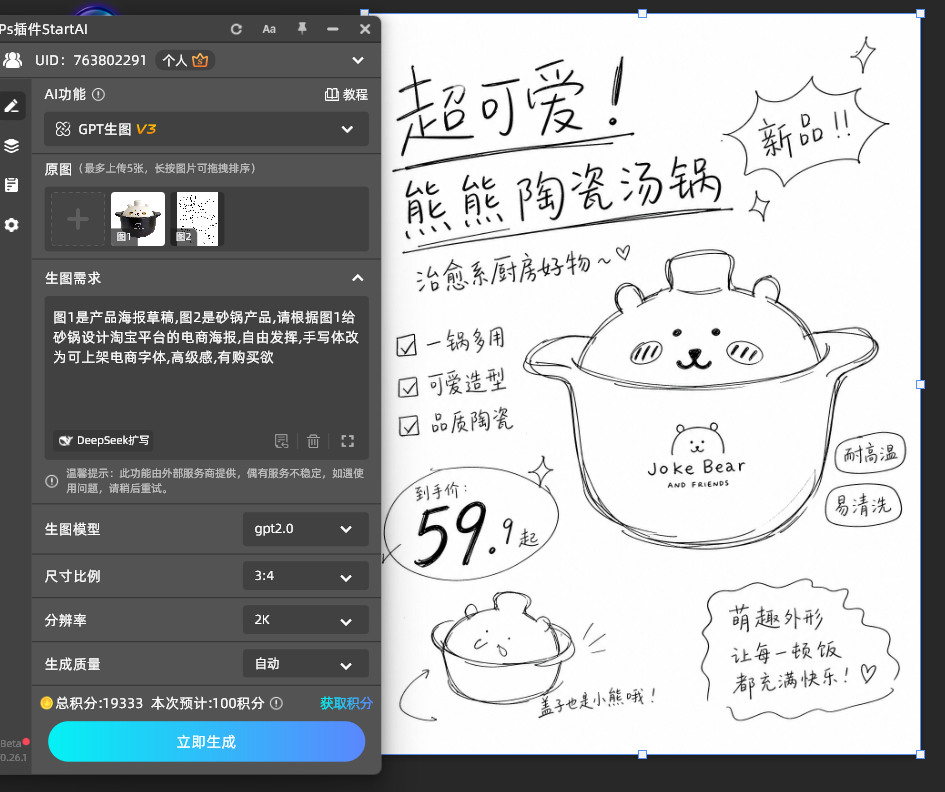Click the gold coin points icon

(46, 703)
